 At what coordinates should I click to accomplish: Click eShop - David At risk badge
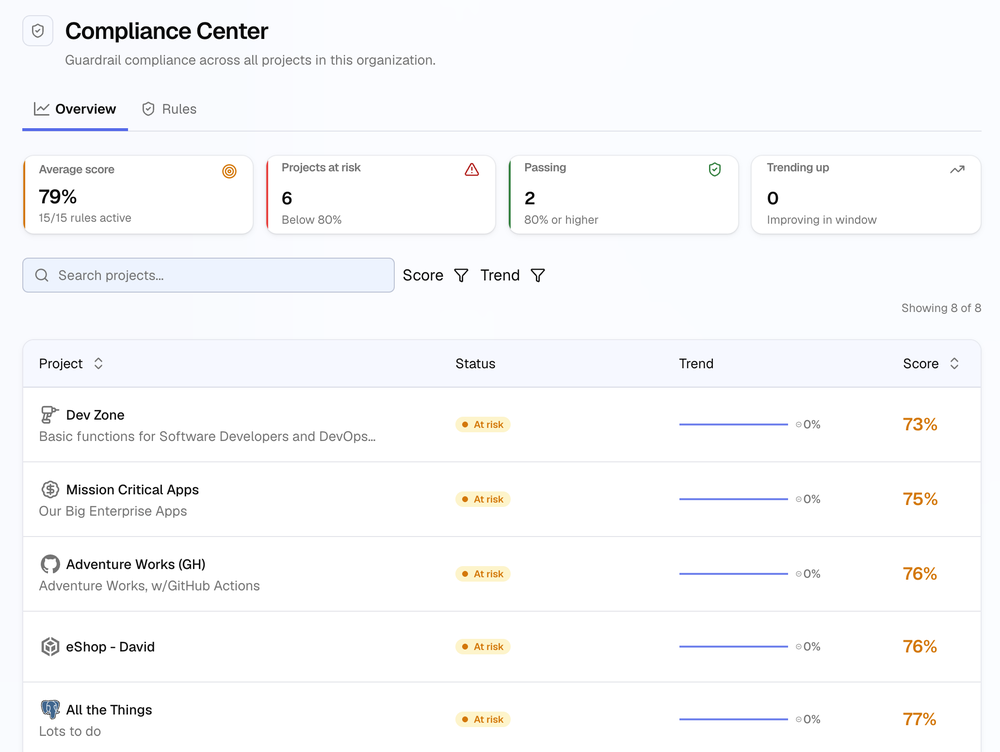(483, 647)
